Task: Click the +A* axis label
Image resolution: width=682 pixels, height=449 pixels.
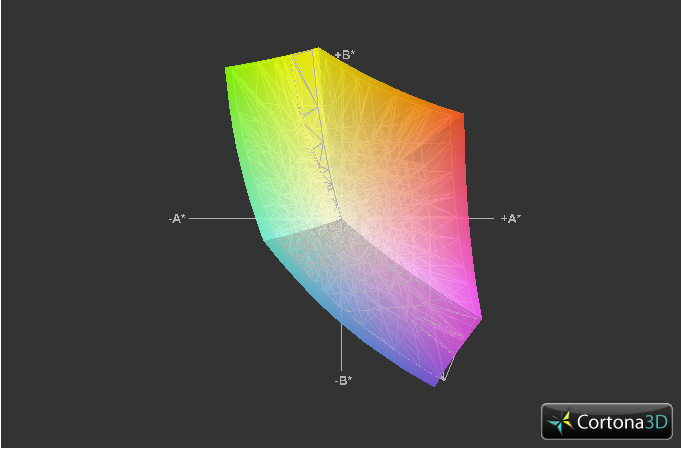Action: click(511, 218)
